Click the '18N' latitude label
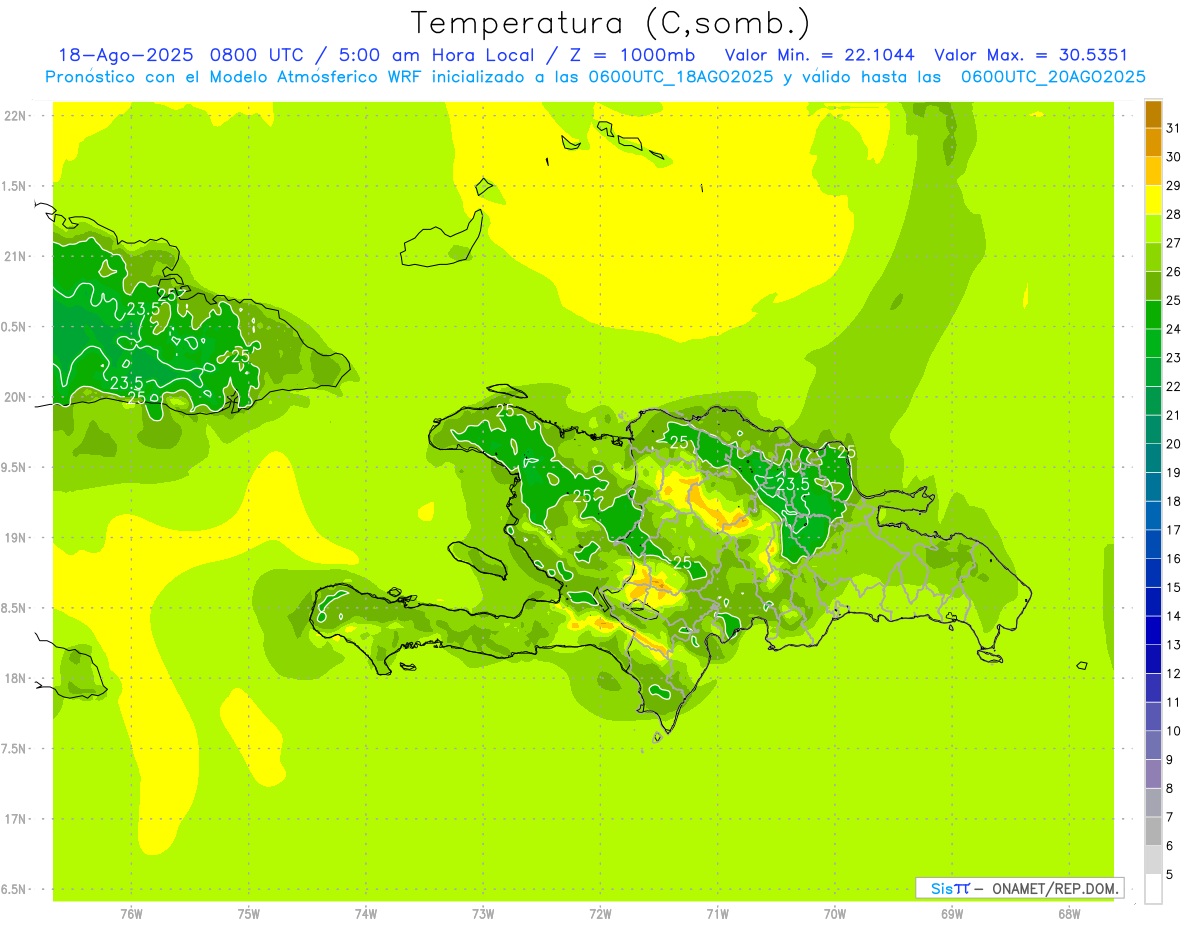The image size is (1200, 927). click(17, 679)
